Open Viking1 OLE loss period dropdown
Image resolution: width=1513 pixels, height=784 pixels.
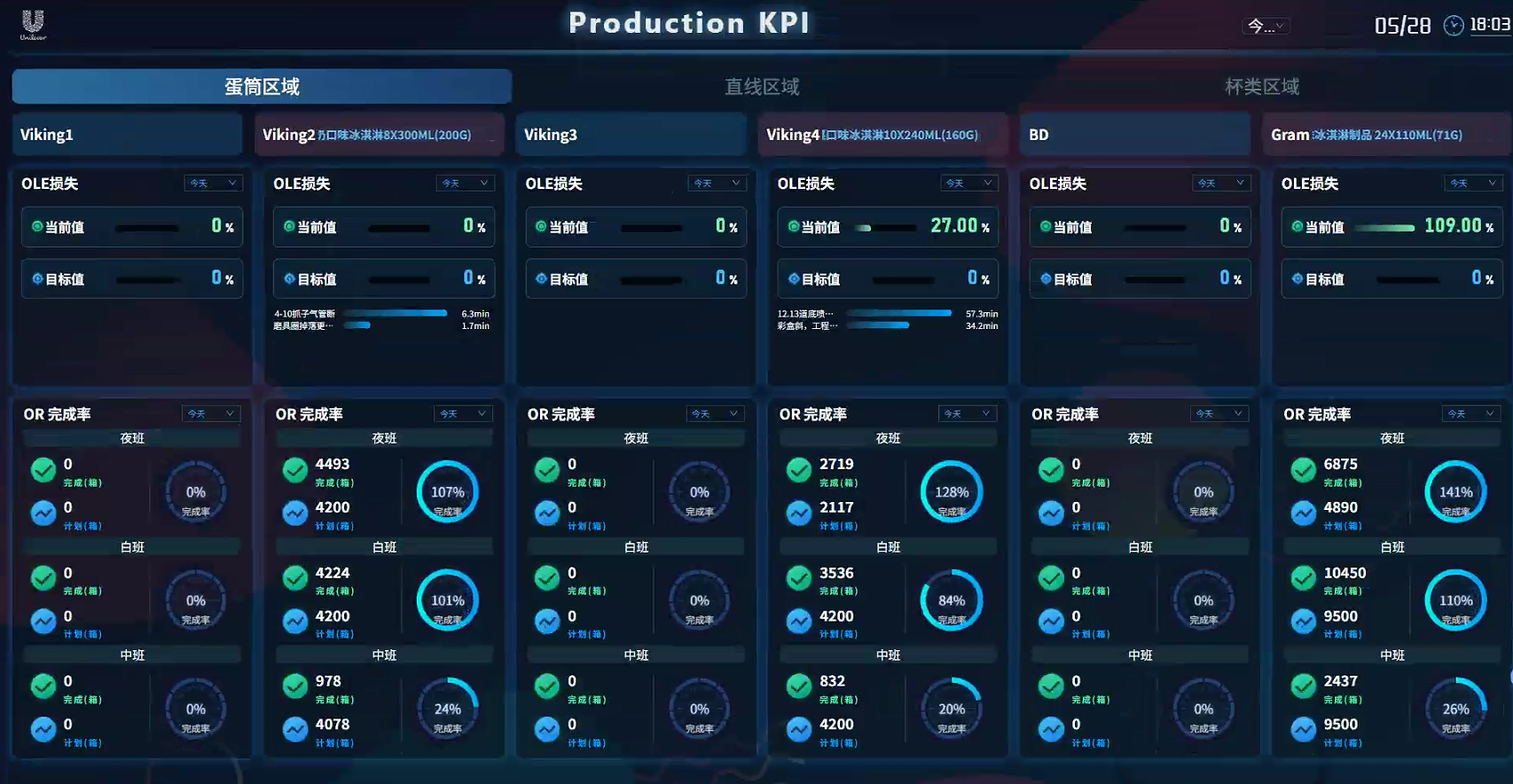click(x=213, y=184)
